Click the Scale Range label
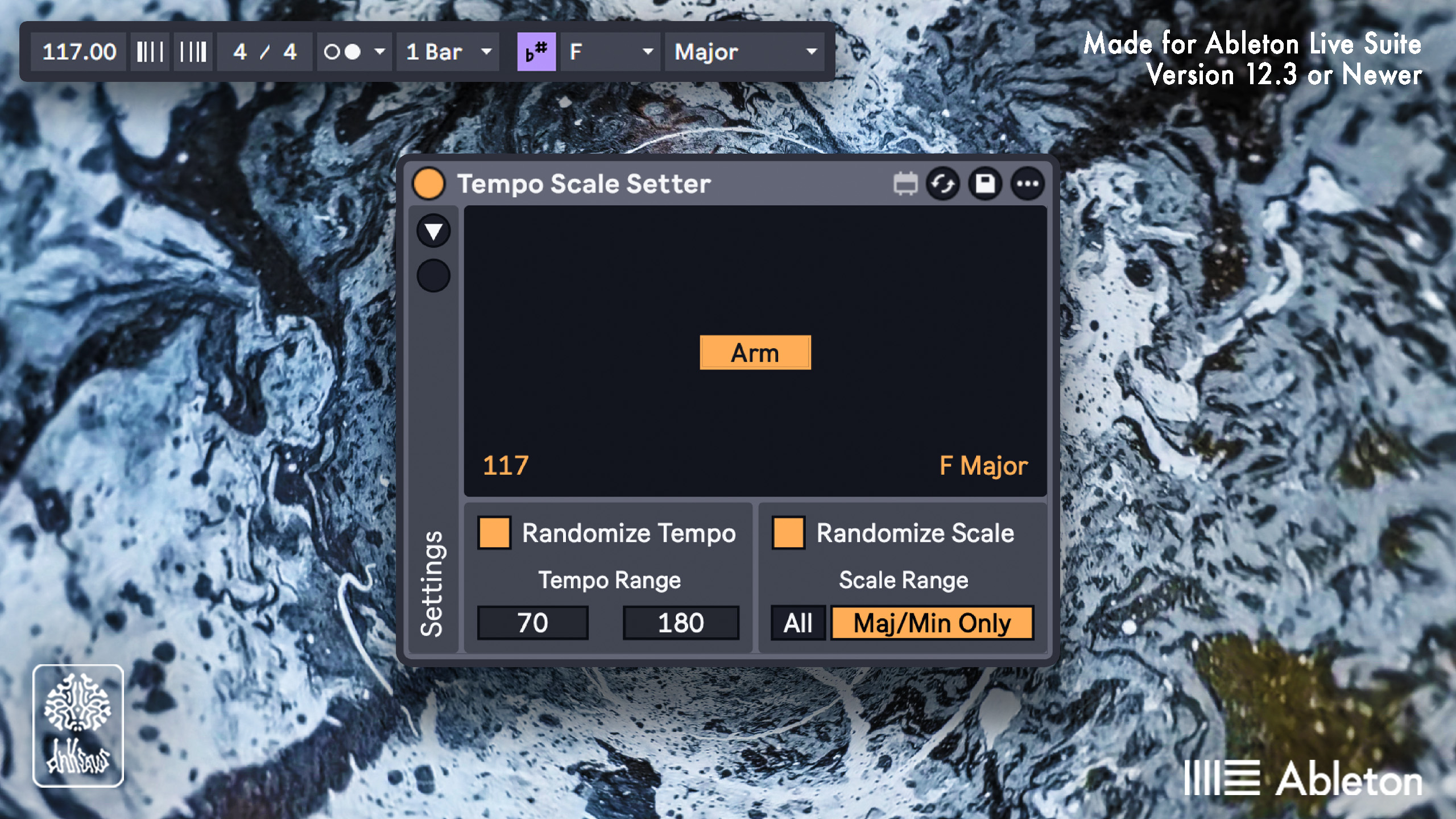Screen dimensions: 1456x819 click(x=904, y=580)
